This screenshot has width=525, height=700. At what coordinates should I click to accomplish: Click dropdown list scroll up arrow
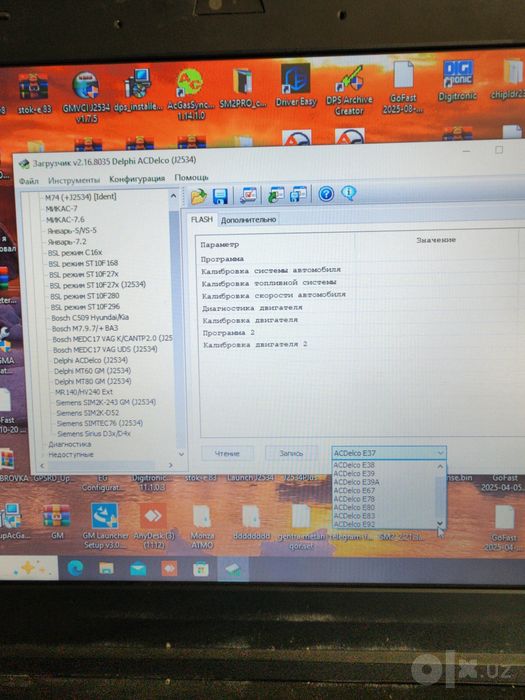point(440,467)
